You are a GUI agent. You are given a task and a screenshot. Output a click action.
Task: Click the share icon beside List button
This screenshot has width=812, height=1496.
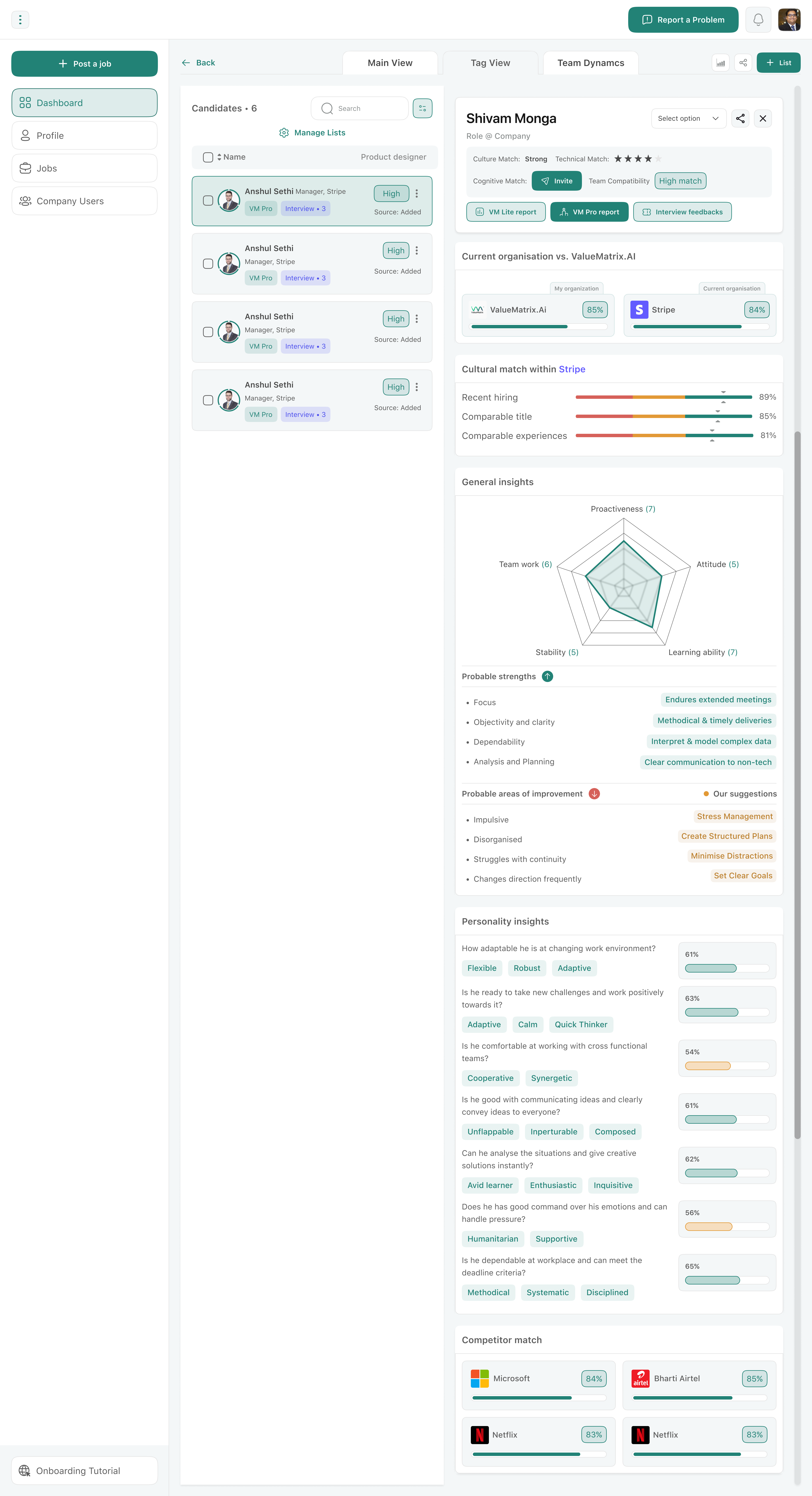pos(743,63)
